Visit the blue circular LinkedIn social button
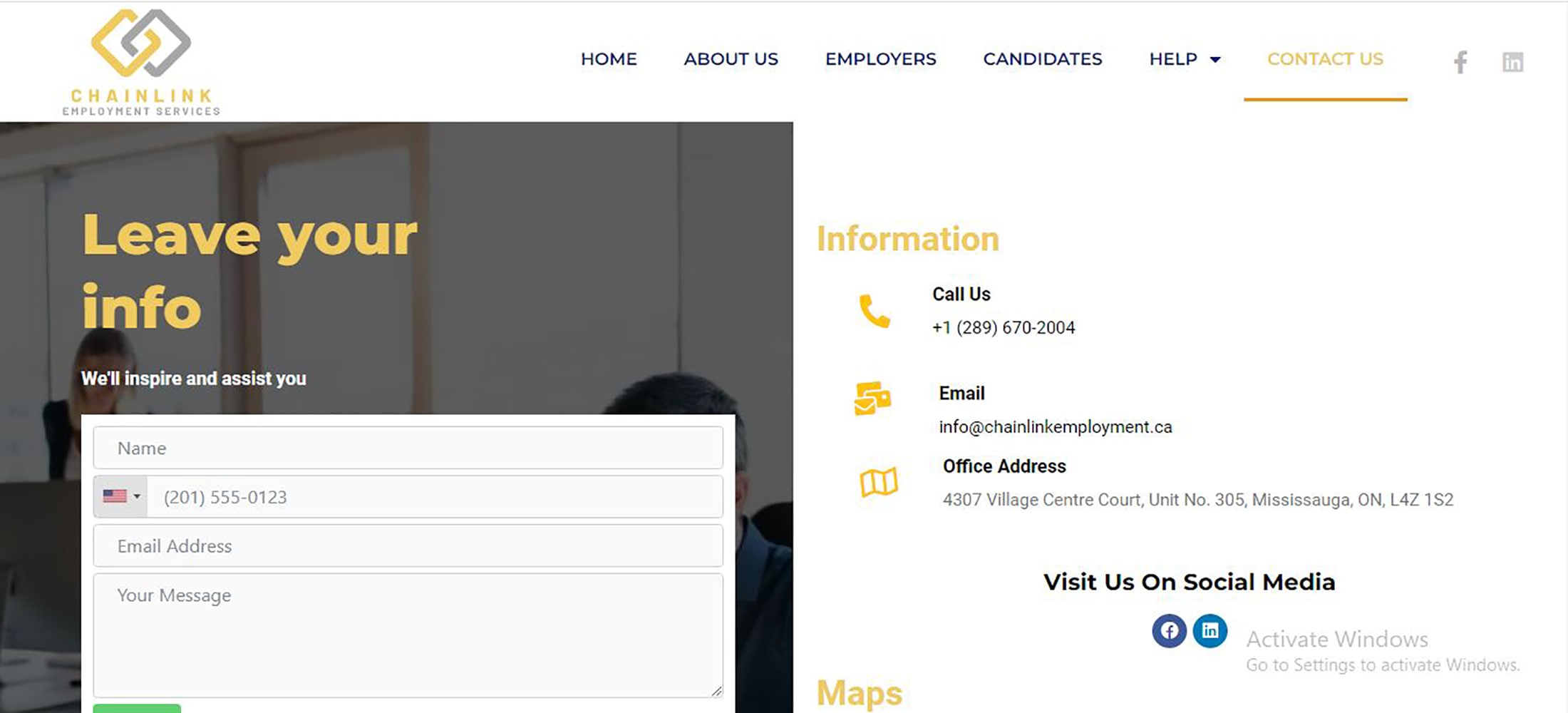Image resolution: width=1568 pixels, height=713 pixels. click(x=1210, y=630)
